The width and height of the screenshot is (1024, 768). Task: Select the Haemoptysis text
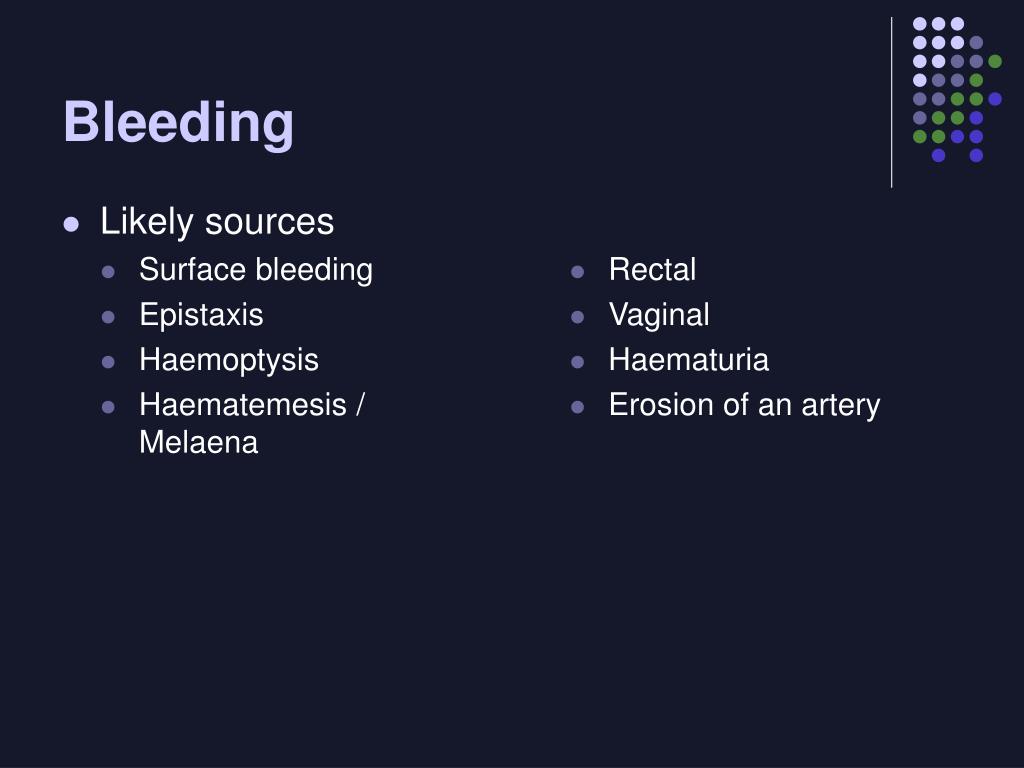[x=229, y=360]
